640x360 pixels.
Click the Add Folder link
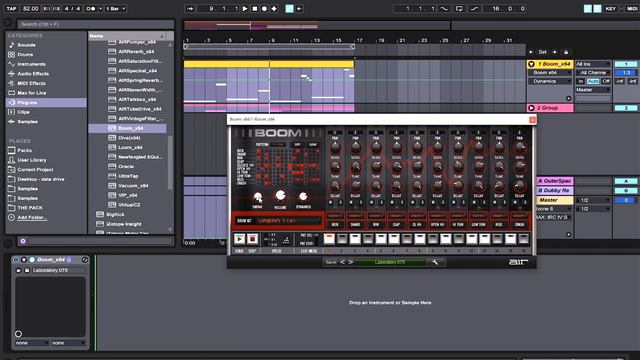[32, 218]
